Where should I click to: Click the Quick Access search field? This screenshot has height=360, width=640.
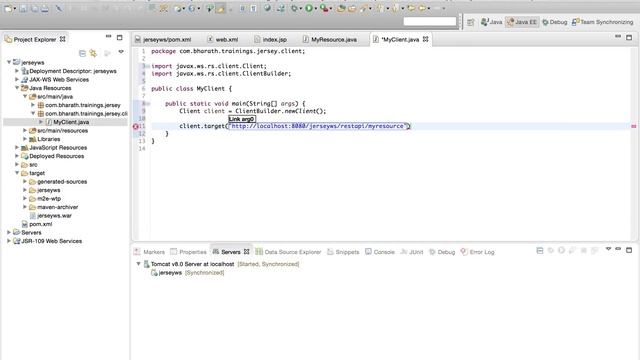(430, 21)
